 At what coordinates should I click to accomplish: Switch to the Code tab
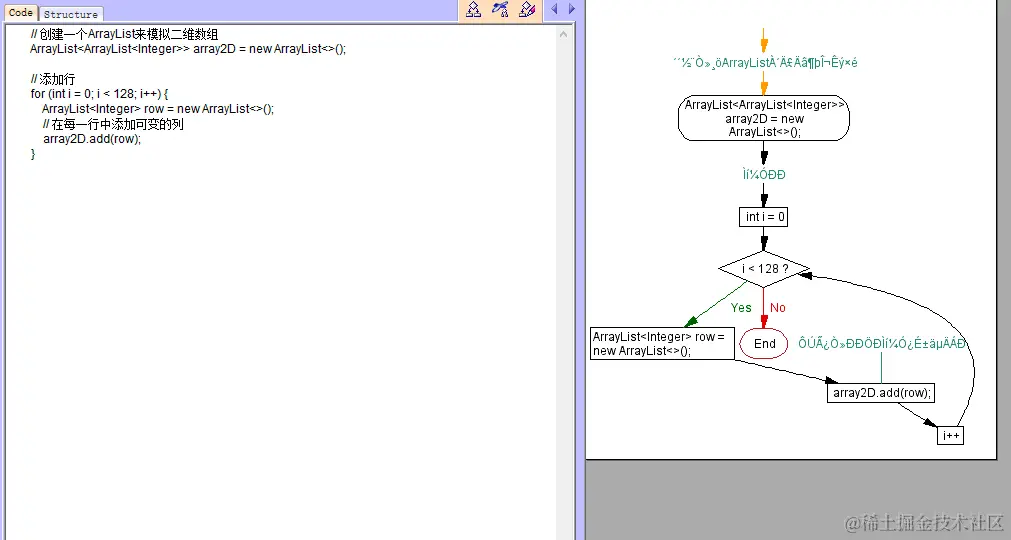coord(21,12)
